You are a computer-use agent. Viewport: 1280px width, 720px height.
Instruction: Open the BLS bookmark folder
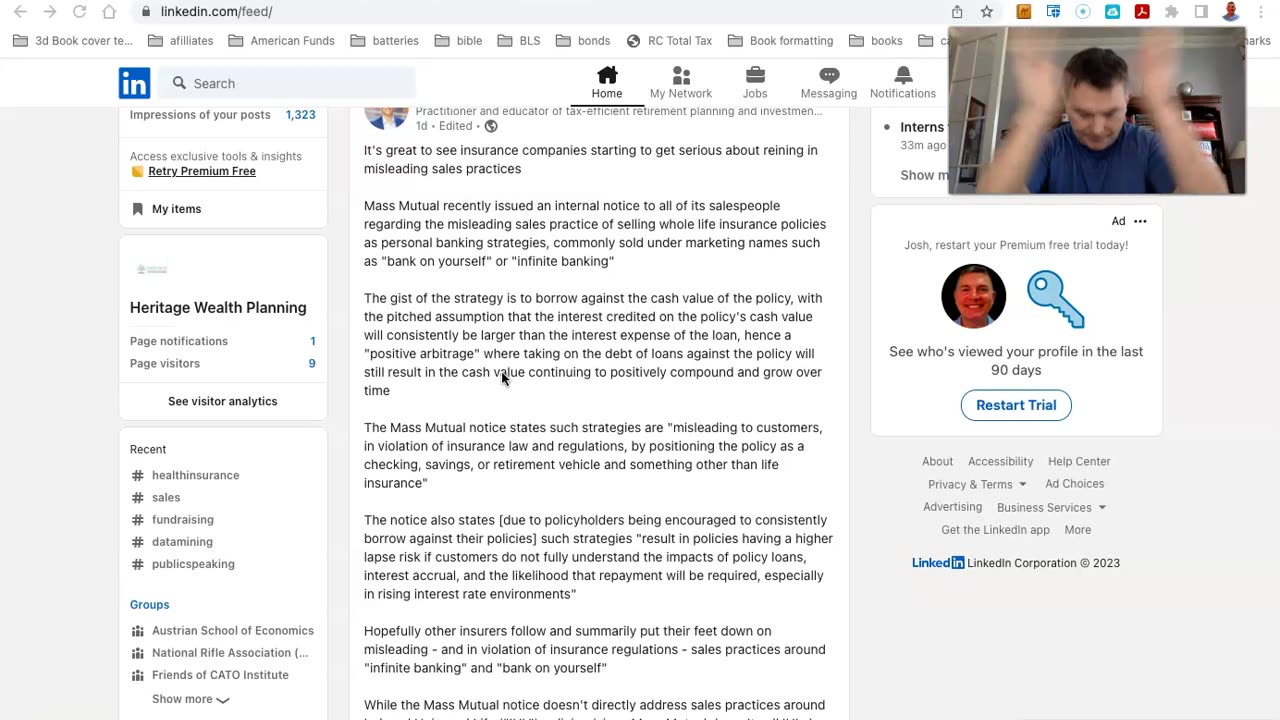click(x=517, y=41)
